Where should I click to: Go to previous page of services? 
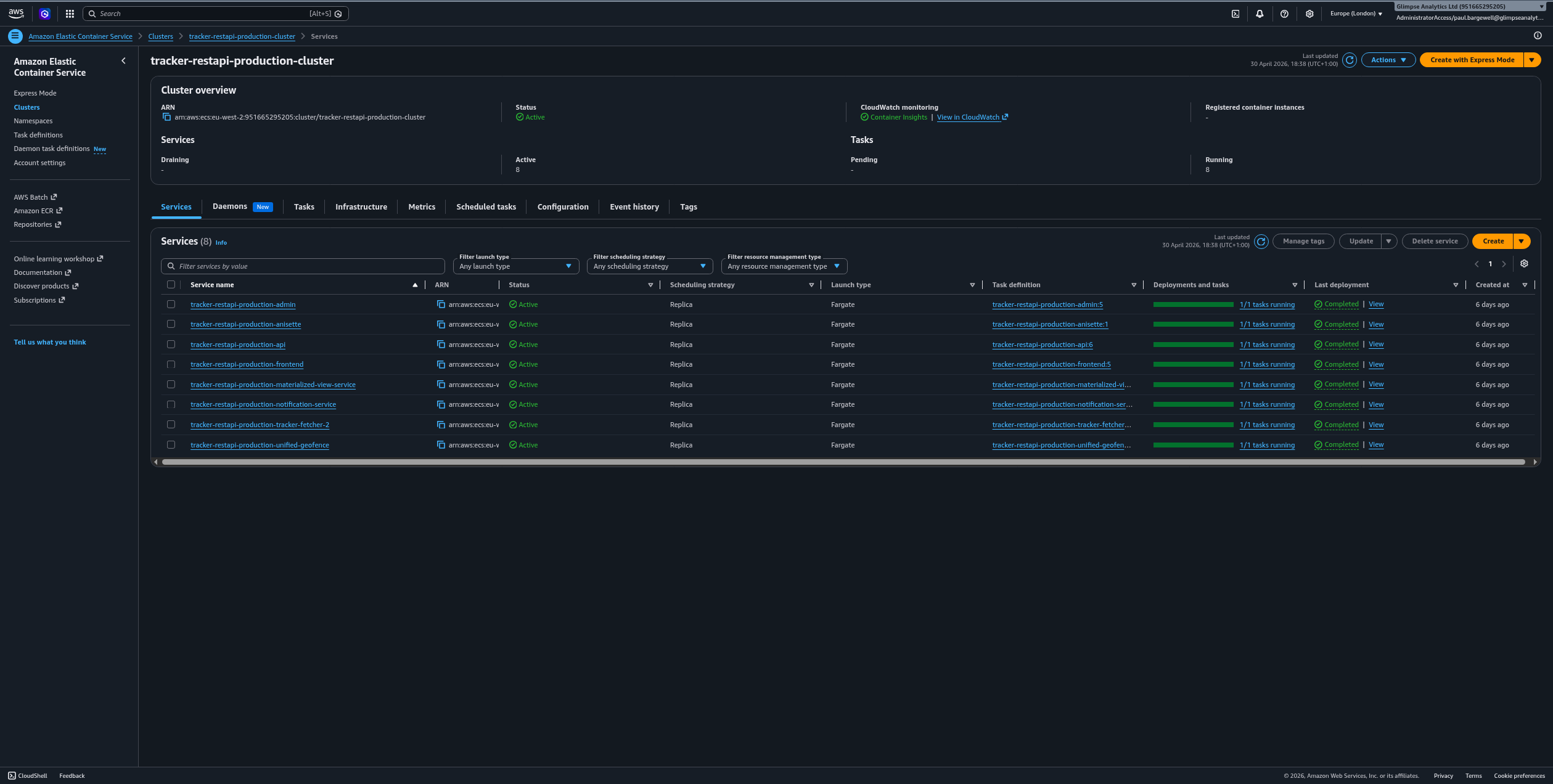[1477, 264]
